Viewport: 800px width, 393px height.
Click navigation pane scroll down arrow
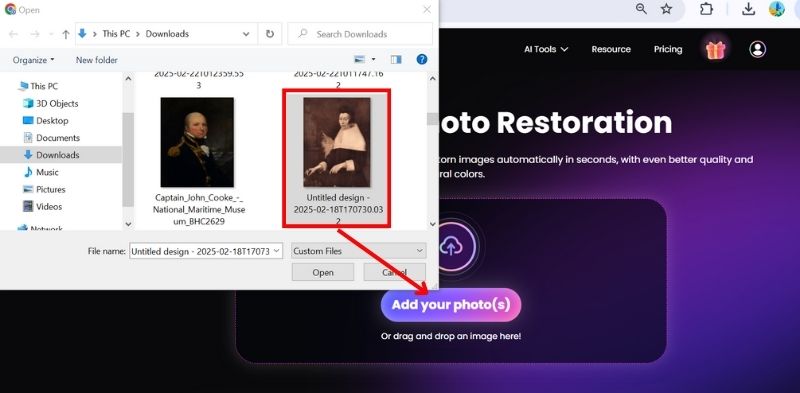pos(128,224)
